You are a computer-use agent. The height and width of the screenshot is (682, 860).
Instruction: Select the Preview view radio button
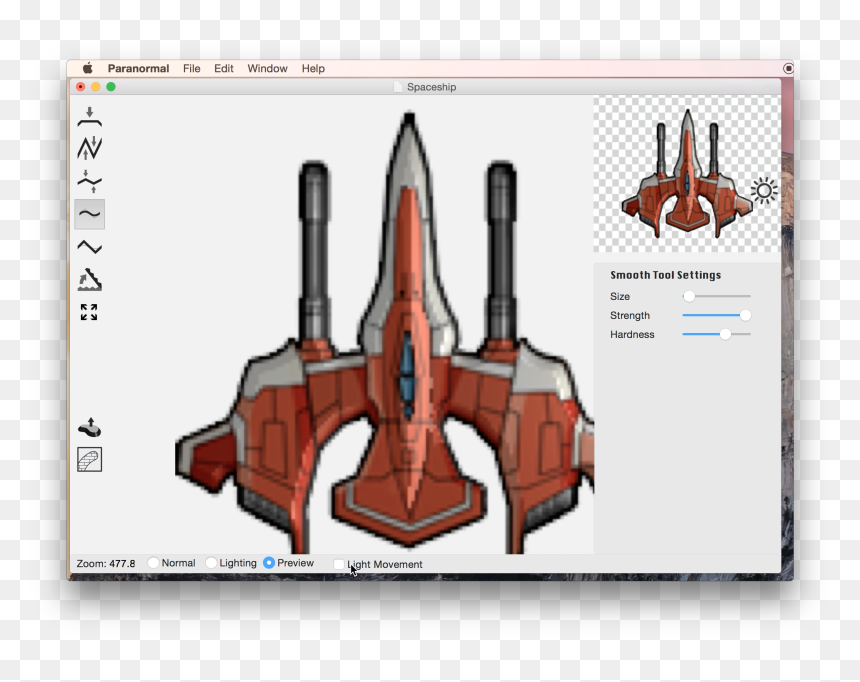[x=269, y=563]
